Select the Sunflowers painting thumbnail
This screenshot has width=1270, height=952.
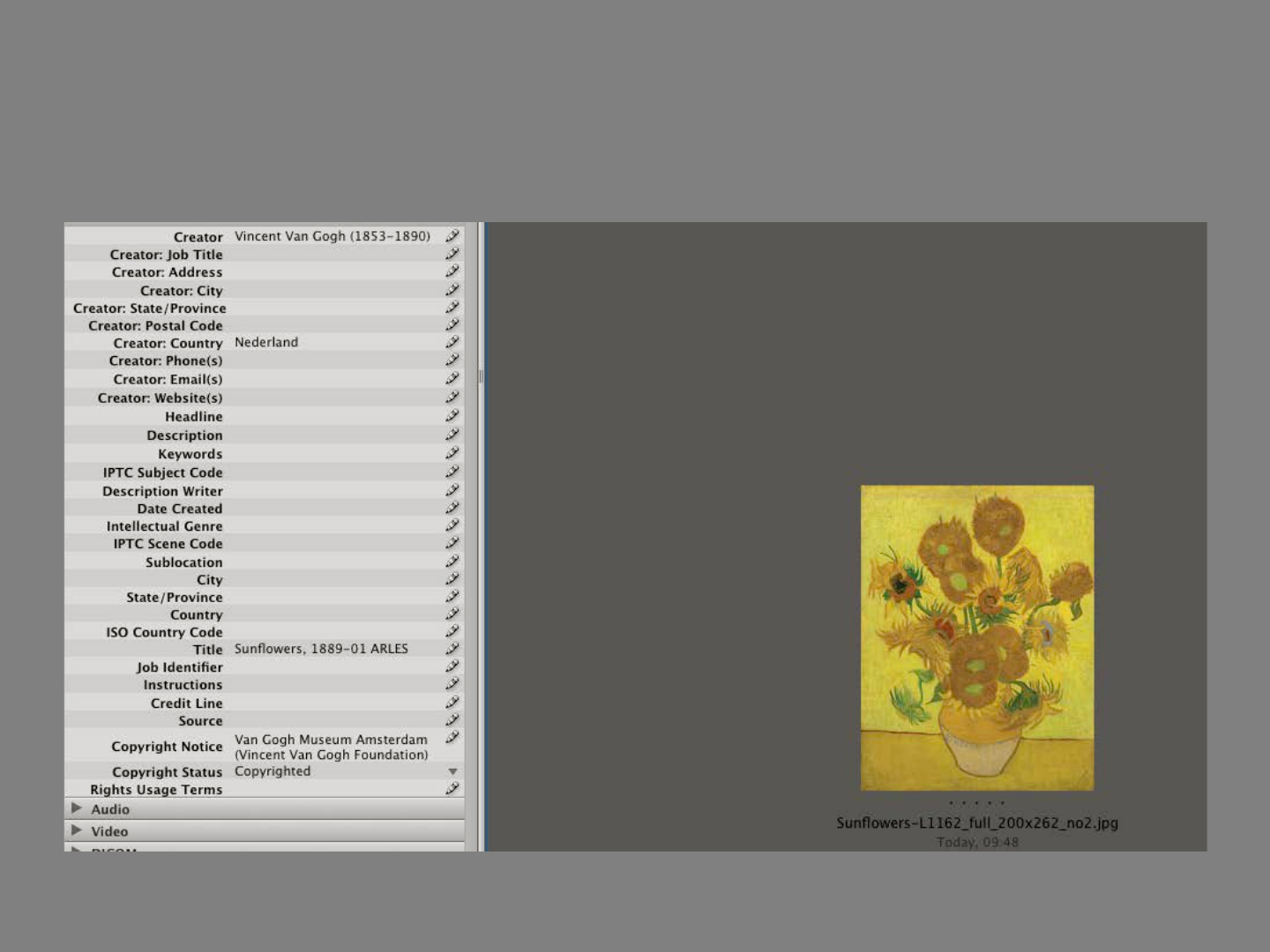pos(977,637)
